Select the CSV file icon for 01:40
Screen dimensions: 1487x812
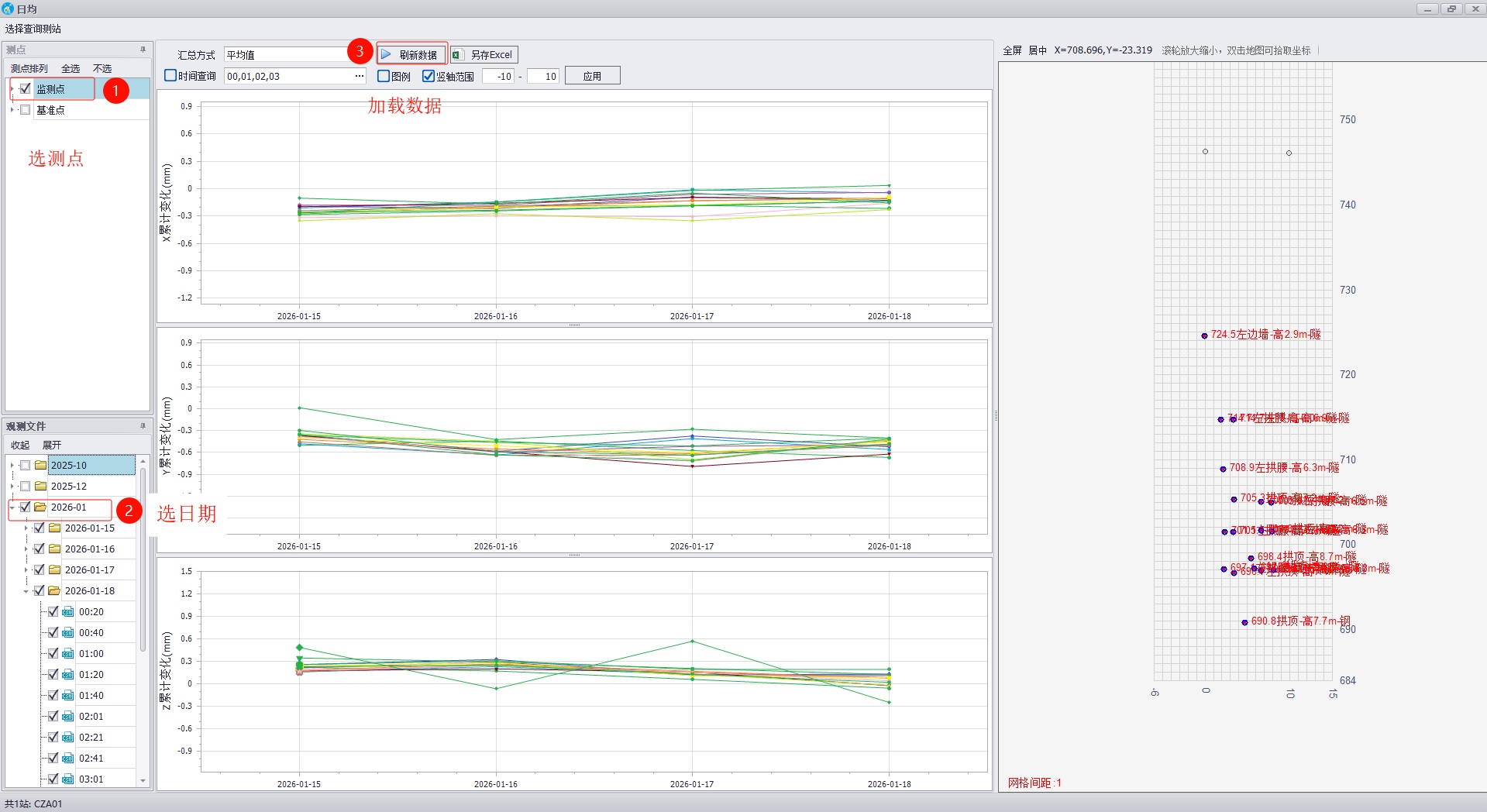point(68,696)
